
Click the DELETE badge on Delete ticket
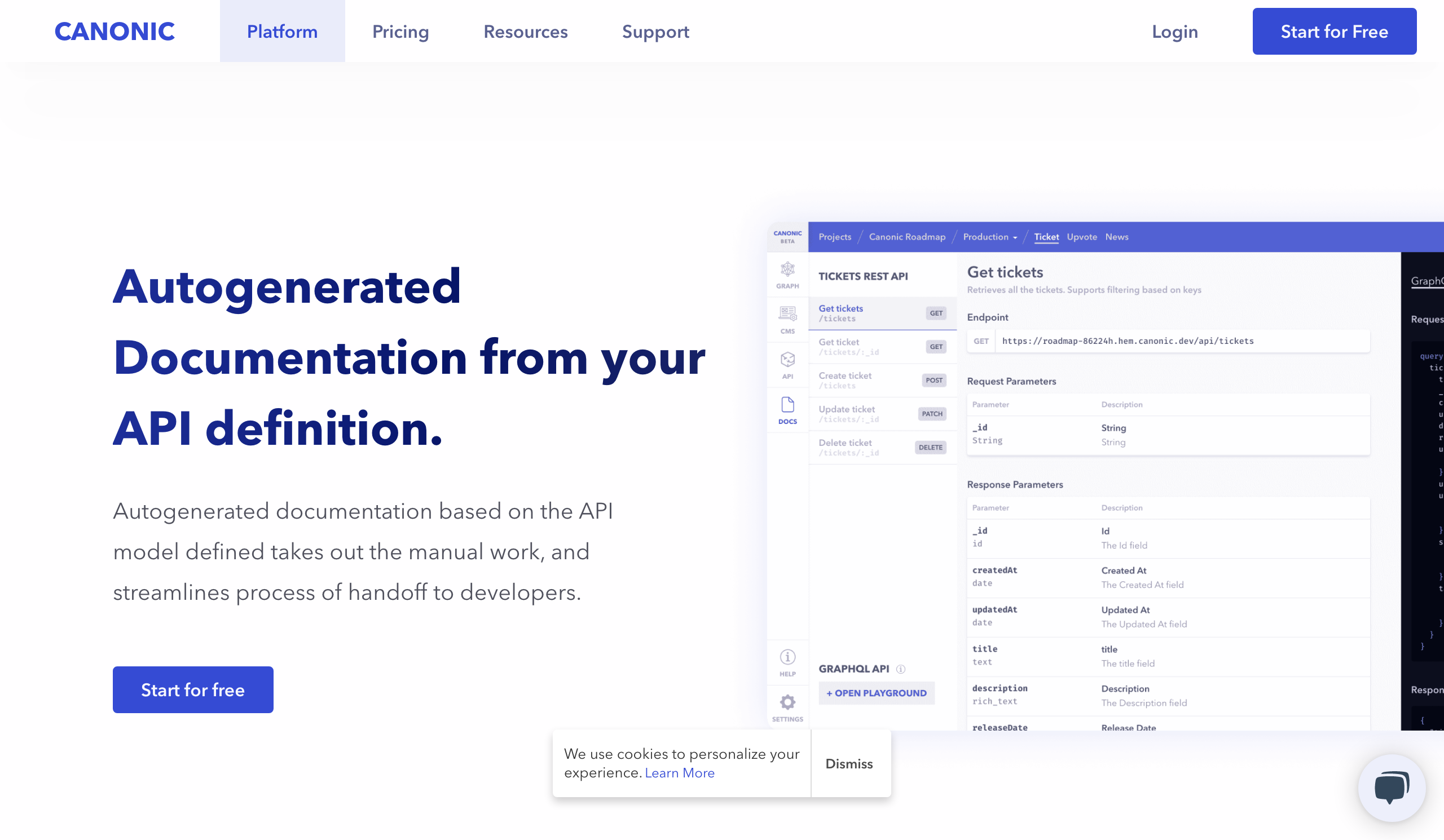pyautogui.click(x=931, y=447)
